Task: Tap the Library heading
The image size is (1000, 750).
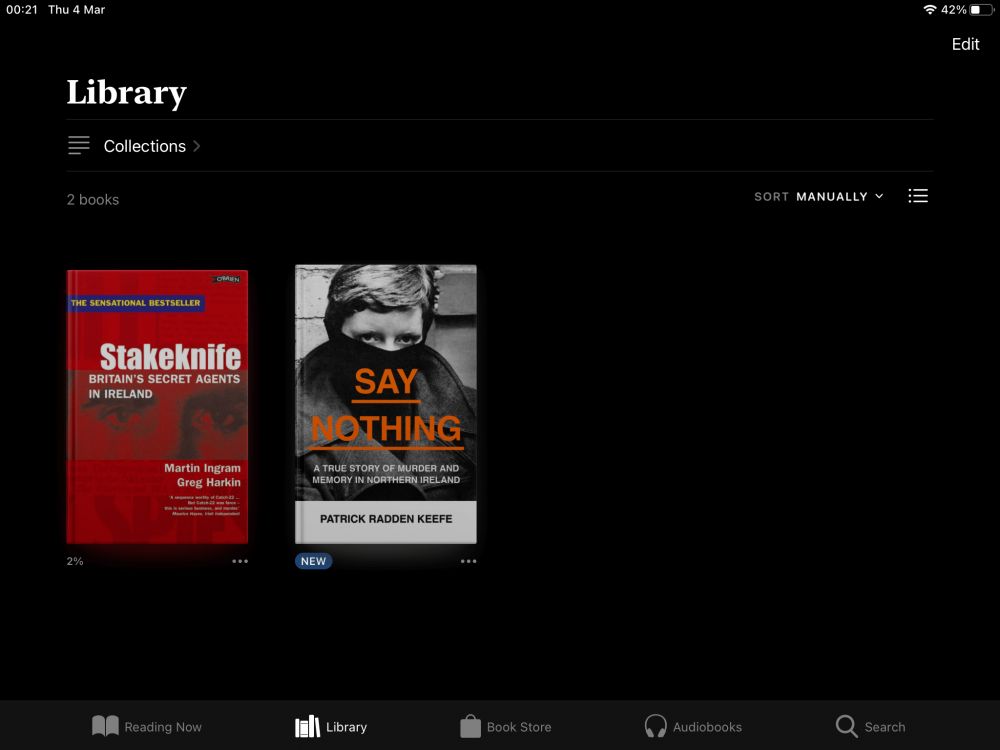Action: [x=126, y=92]
